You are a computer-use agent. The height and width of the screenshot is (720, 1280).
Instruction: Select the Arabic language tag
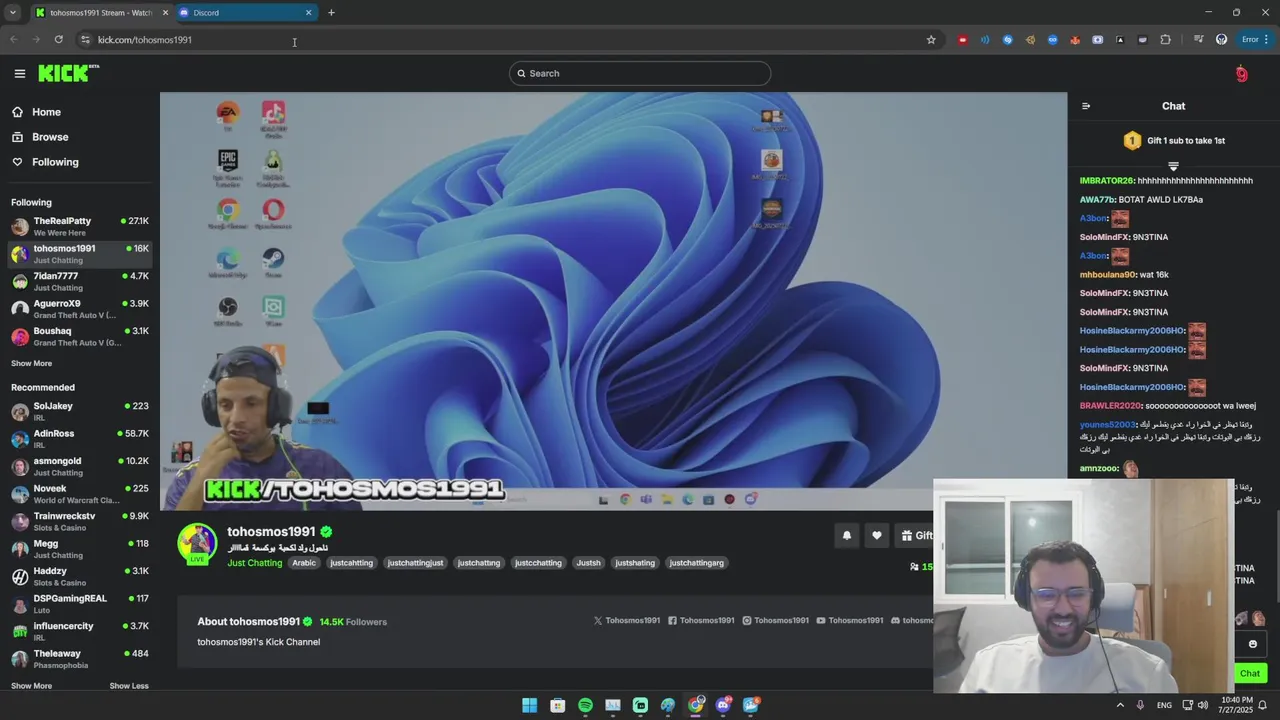[304, 563]
